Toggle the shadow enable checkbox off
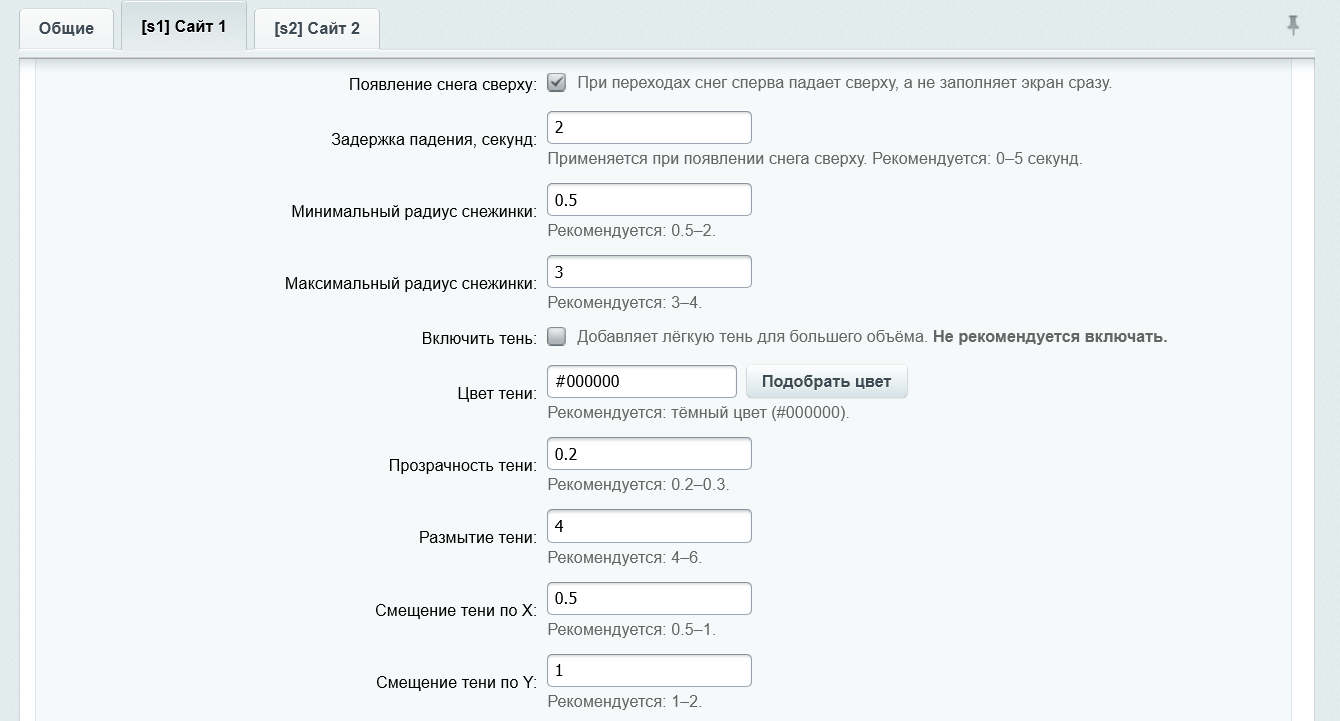Screen dimensions: 1340x721 click(x=555, y=338)
